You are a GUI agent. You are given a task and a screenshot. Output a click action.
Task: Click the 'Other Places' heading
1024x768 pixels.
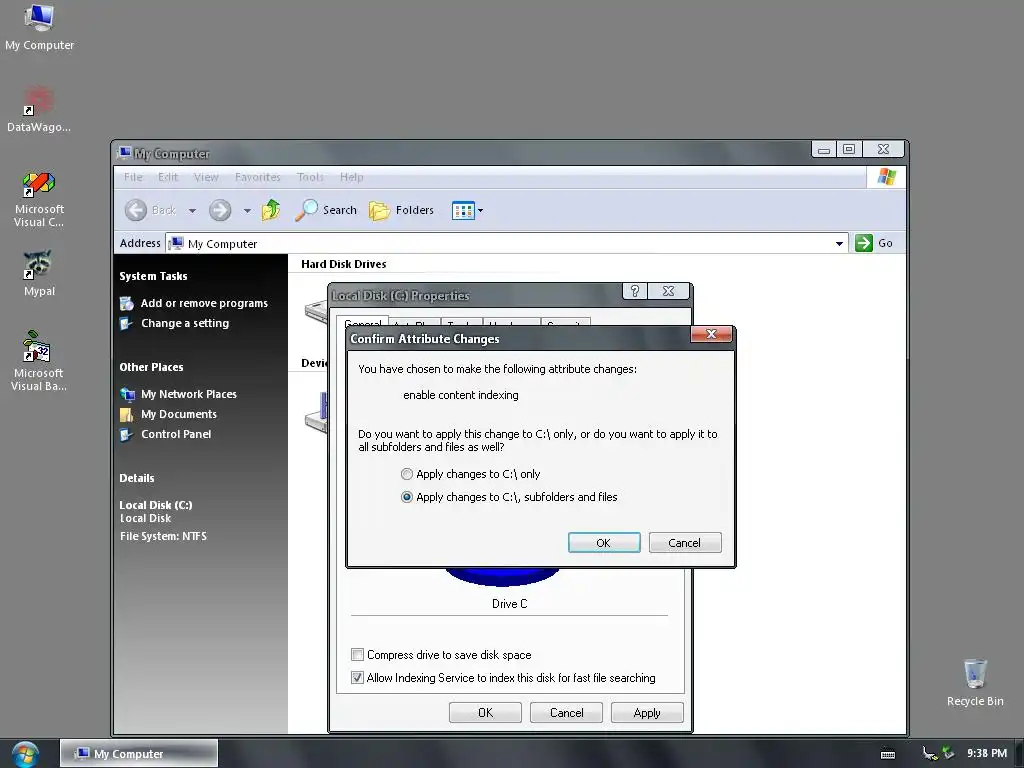coord(152,367)
